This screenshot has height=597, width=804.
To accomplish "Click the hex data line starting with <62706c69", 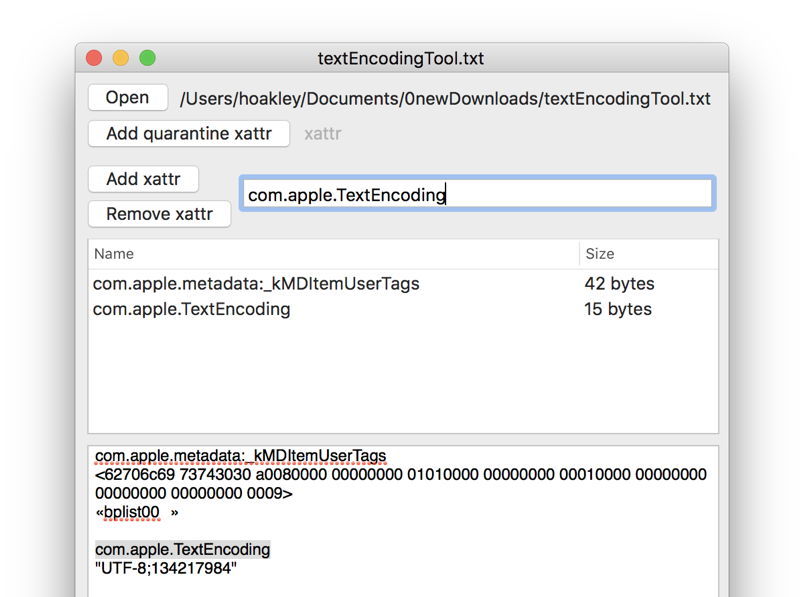I will point(400,475).
